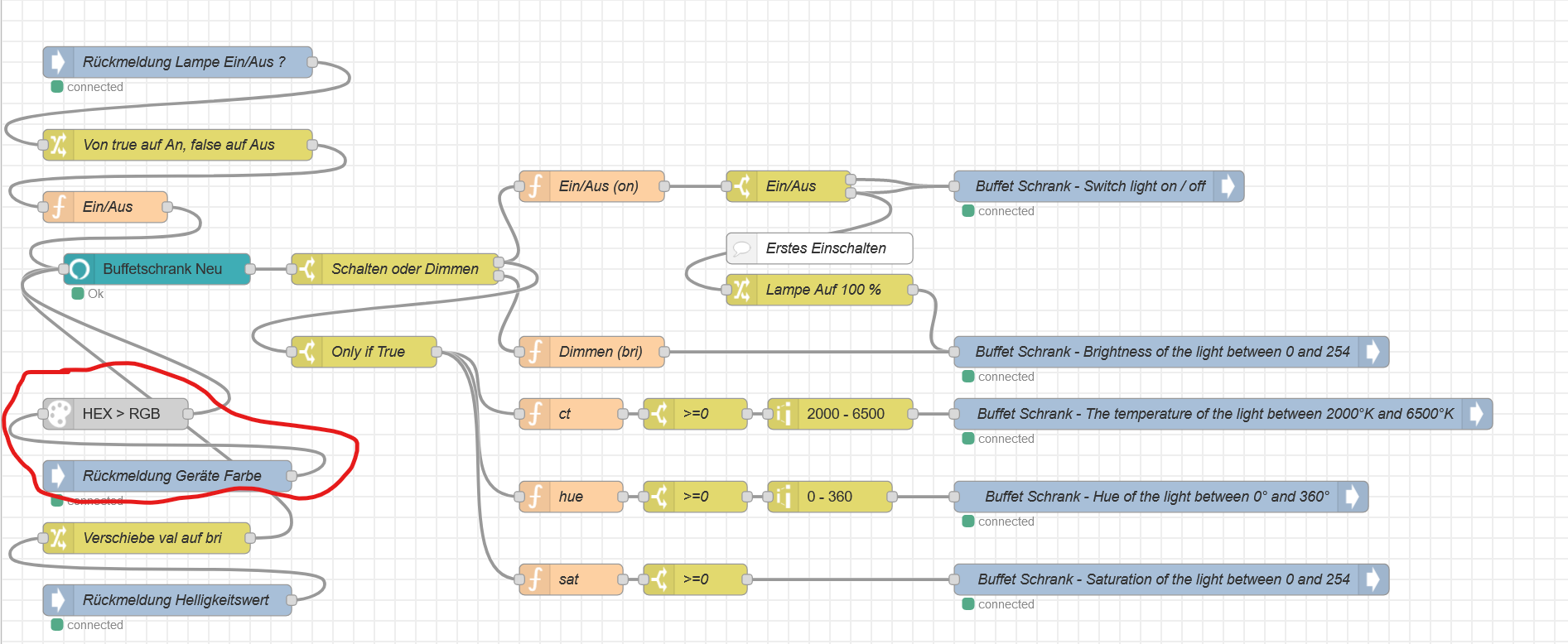This screenshot has height=644, width=1568.
Task: Click the Alexa ring icon on Buffetschrank Neu
Action: click(x=79, y=269)
